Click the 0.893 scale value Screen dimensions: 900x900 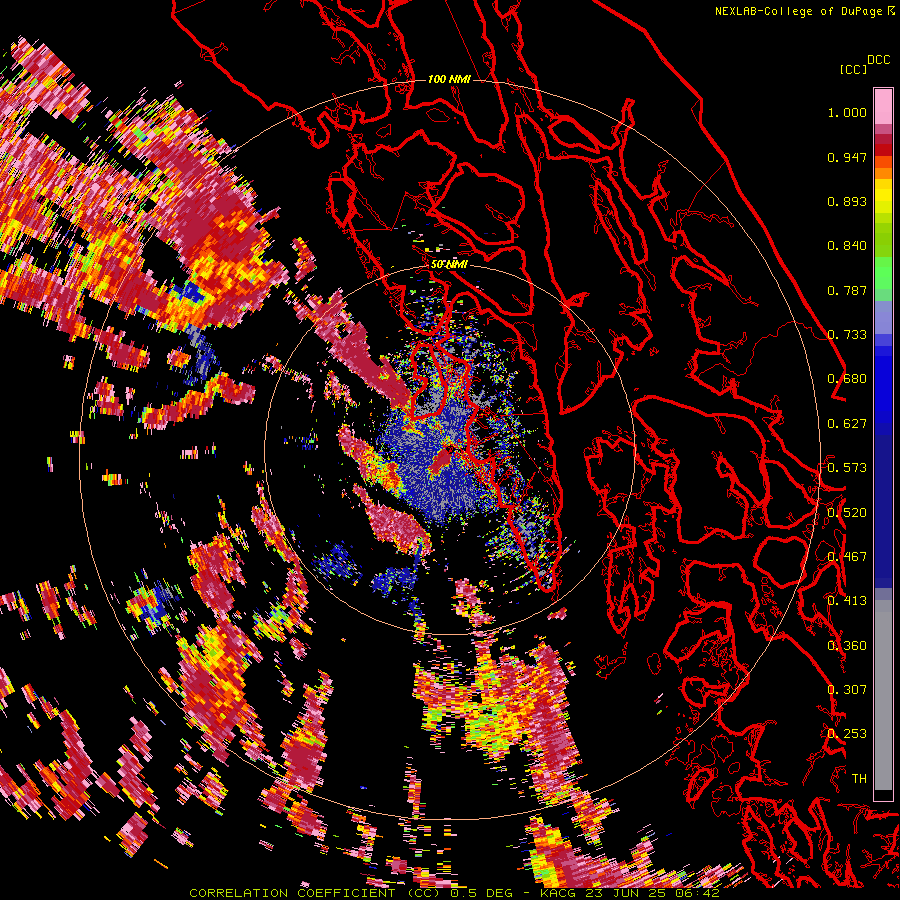(x=847, y=201)
